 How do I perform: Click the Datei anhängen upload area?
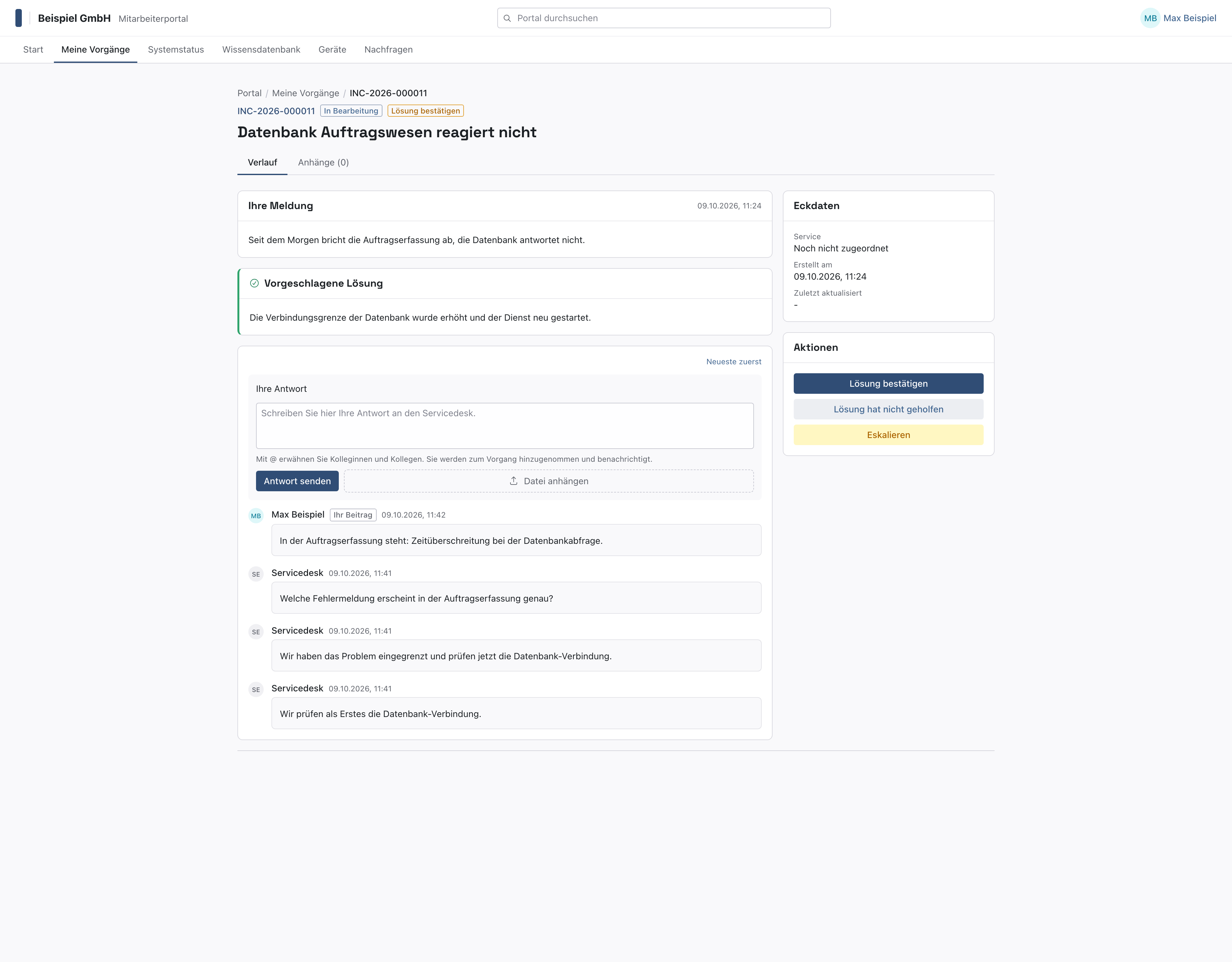[549, 481]
